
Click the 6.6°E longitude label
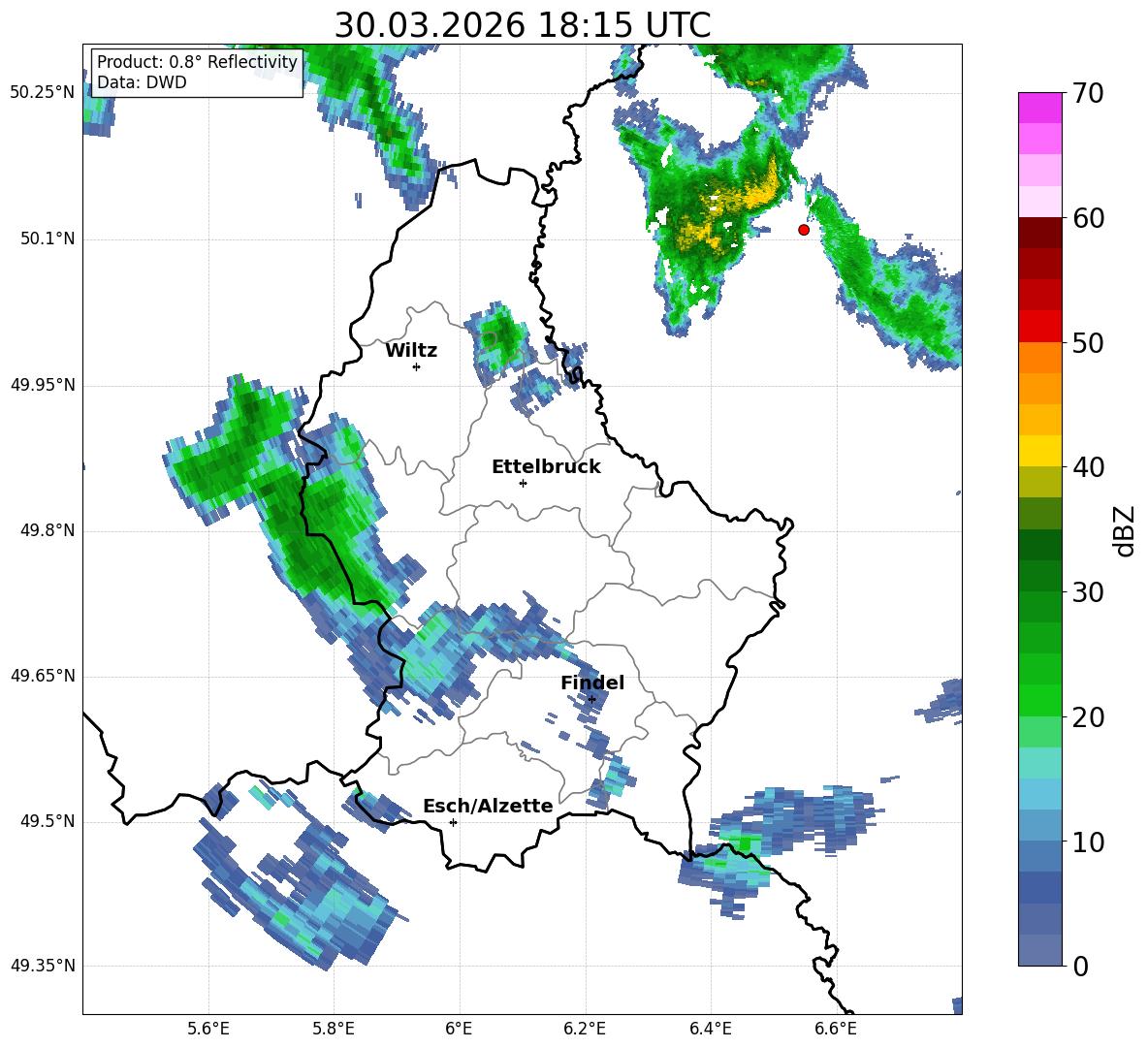(836, 1029)
